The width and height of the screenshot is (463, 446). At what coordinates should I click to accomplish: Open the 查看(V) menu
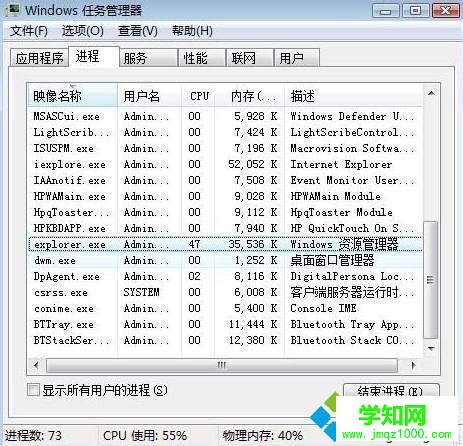pyautogui.click(x=138, y=31)
